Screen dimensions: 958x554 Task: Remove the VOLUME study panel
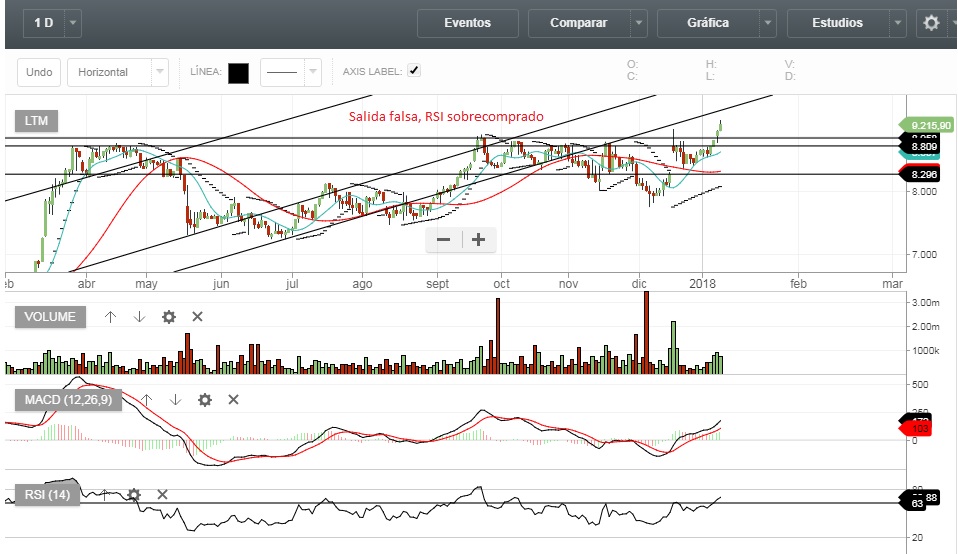[197, 317]
